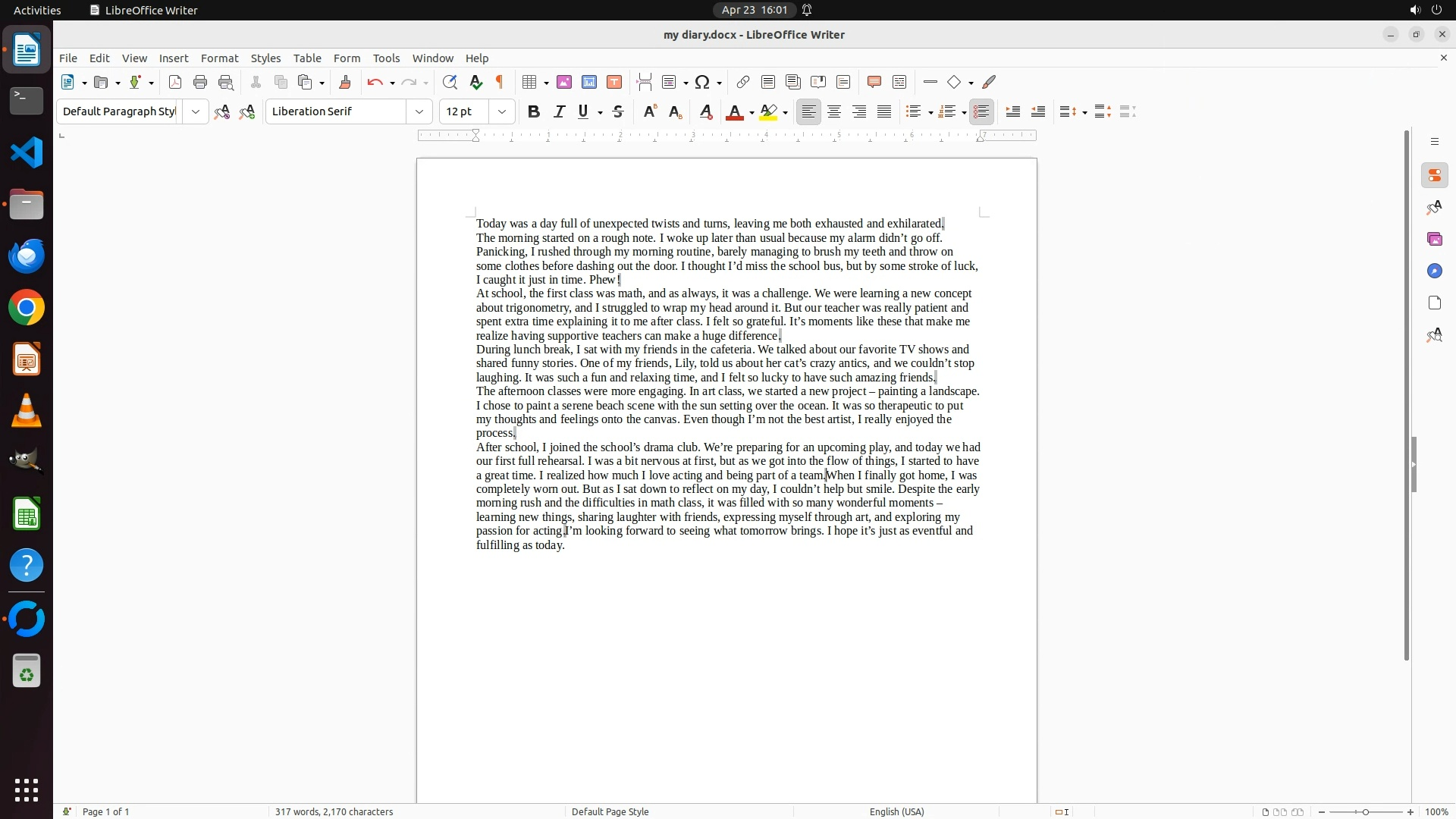Image resolution: width=1456 pixels, height=819 pixels.
Task: Click English (USA) language in status bar
Action: (896, 811)
